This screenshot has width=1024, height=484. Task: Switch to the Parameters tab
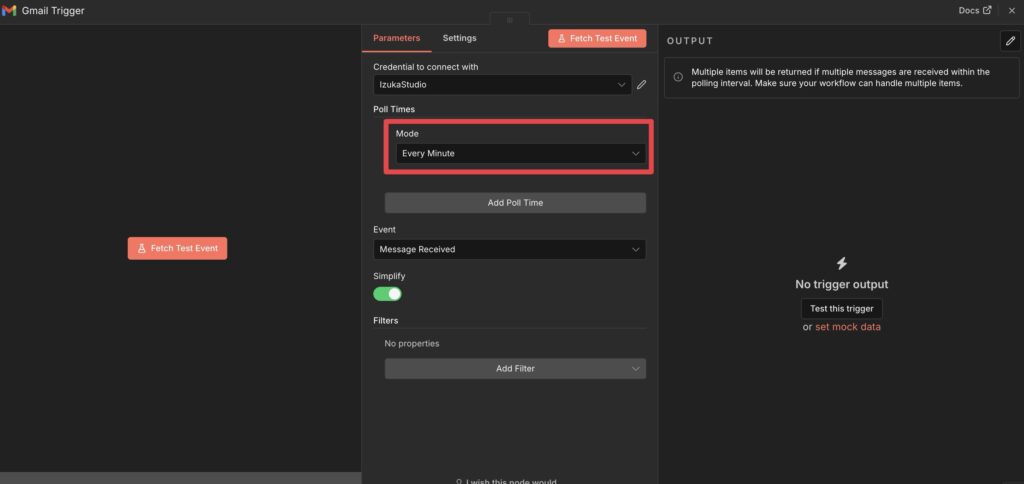396,38
